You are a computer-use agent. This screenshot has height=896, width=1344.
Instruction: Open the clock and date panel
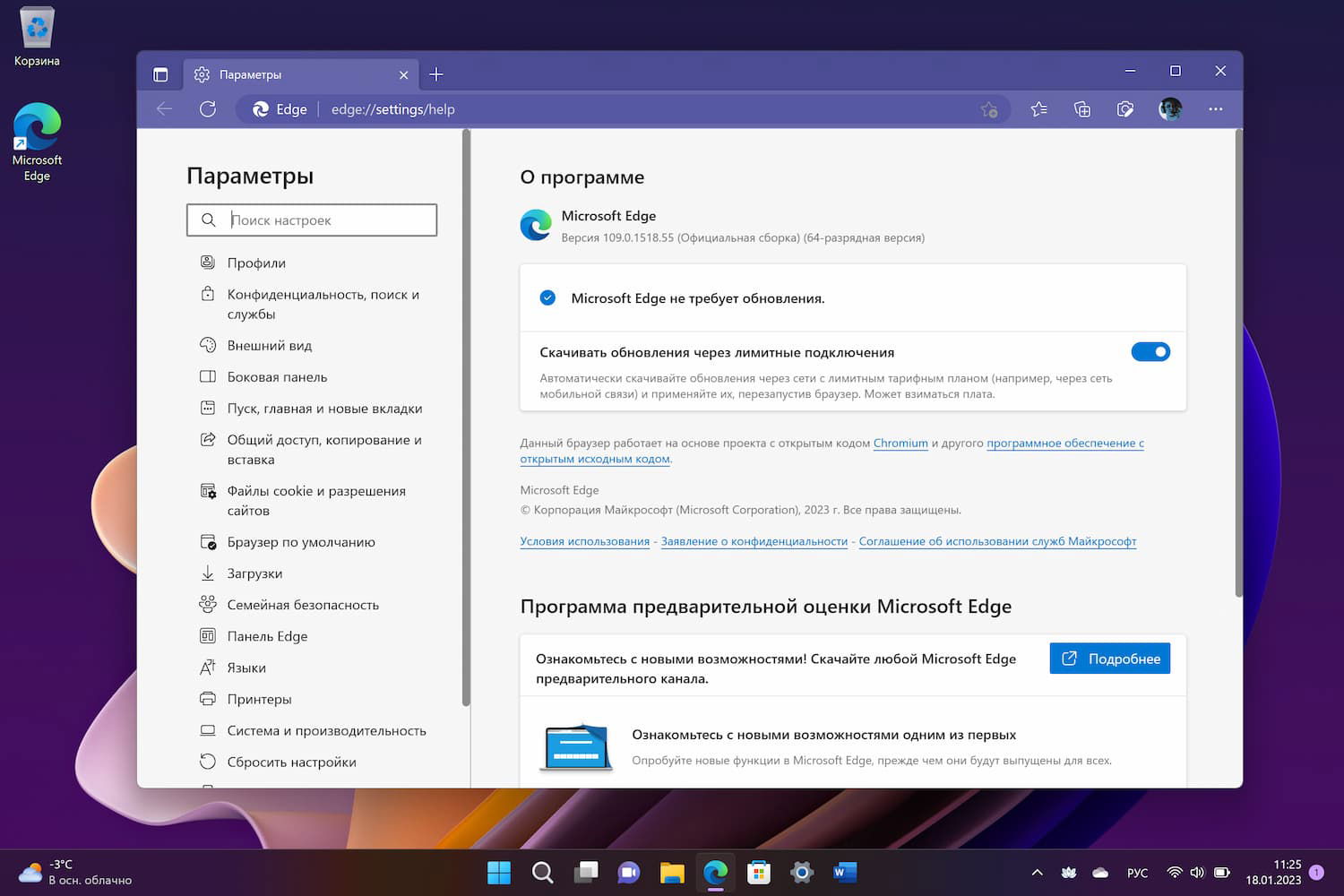(1273, 872)
